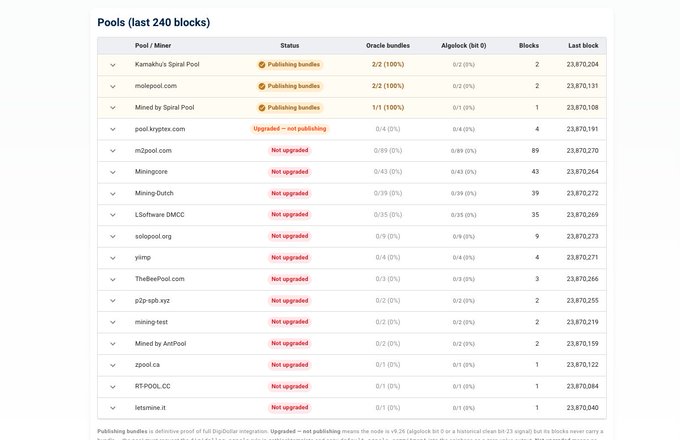680x440 pixels.
Task: Click the last block value '23,870,270'
Action: pyautogui.click(x=582, y=151)
